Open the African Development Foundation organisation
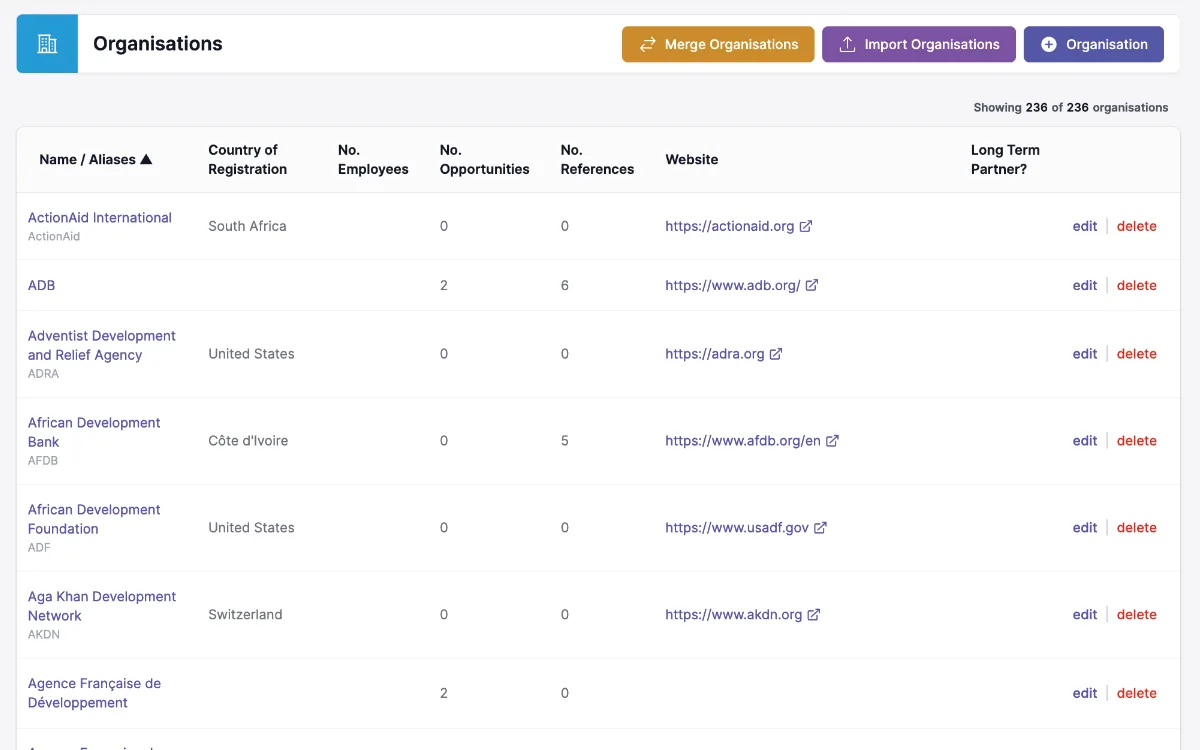This screenshot has width=1200, height=750. 94,519
